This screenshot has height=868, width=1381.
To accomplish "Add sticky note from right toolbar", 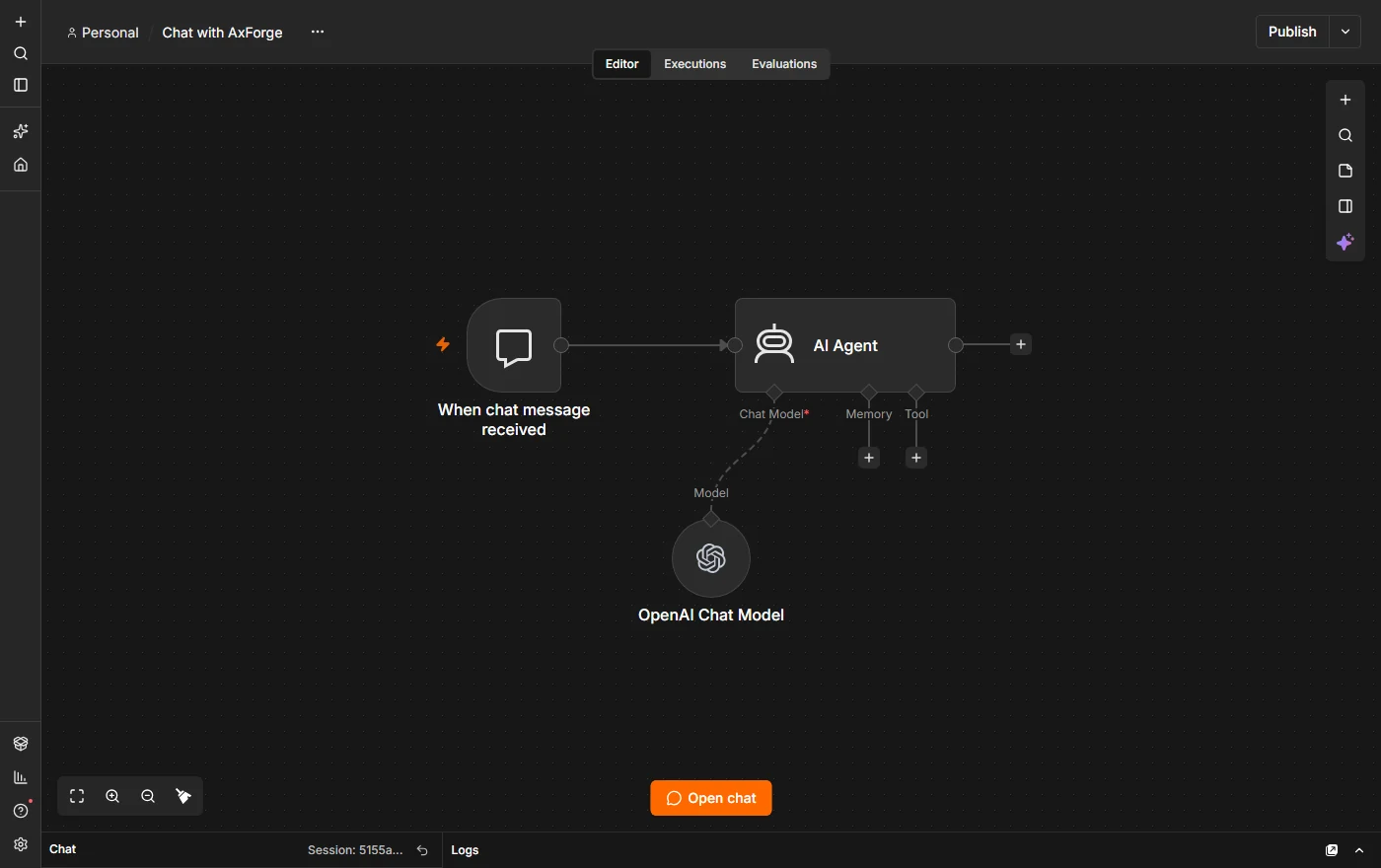I will (x=1345, y=171).
